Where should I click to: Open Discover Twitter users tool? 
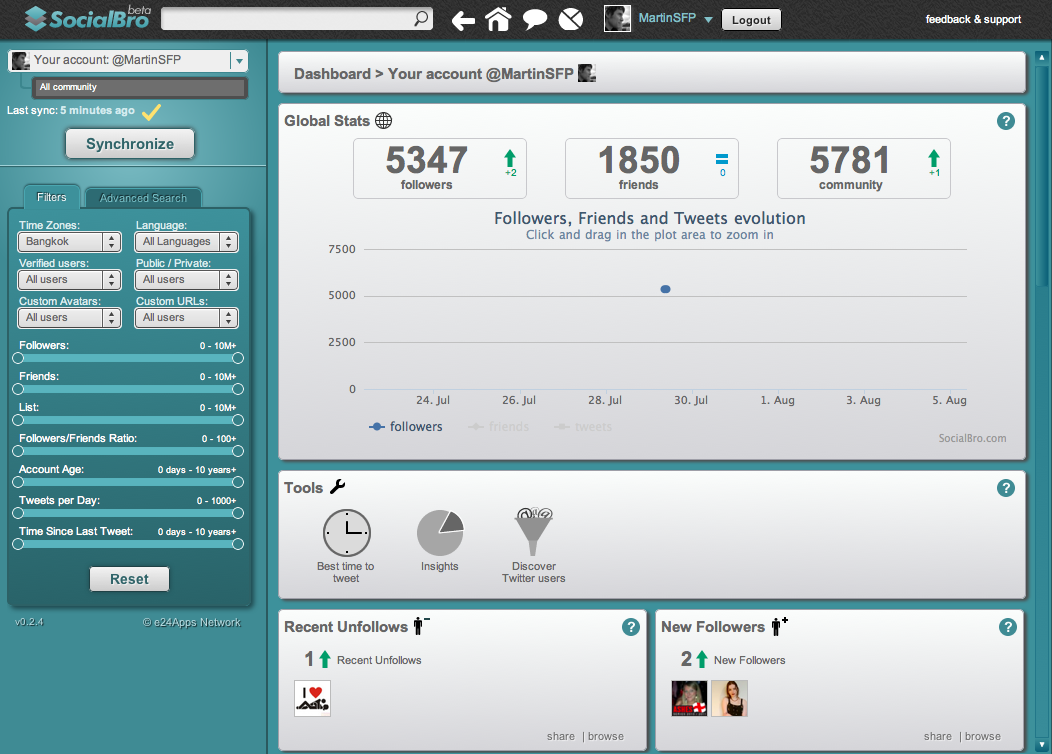tap(534, 545)
